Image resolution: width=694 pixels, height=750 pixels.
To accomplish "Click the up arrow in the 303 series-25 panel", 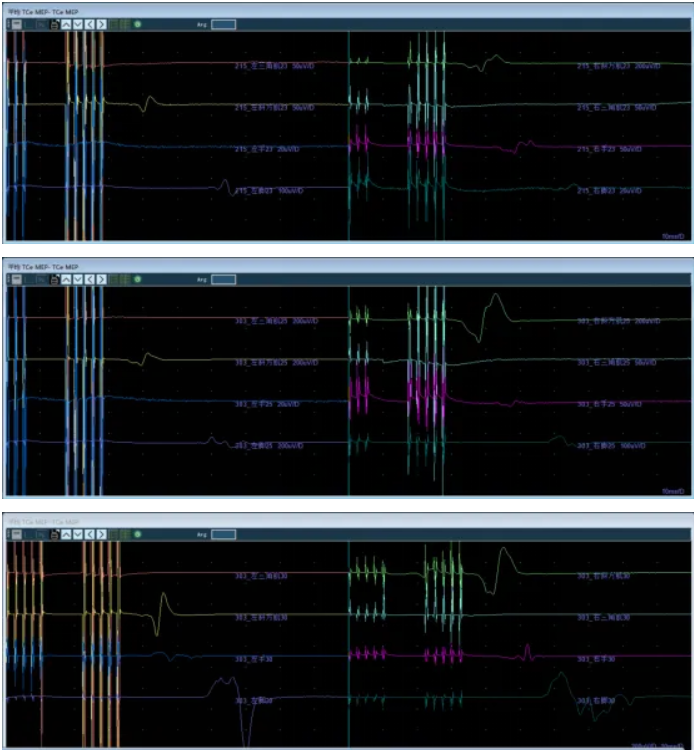I will pyautogui.click(x=66, y=279).
